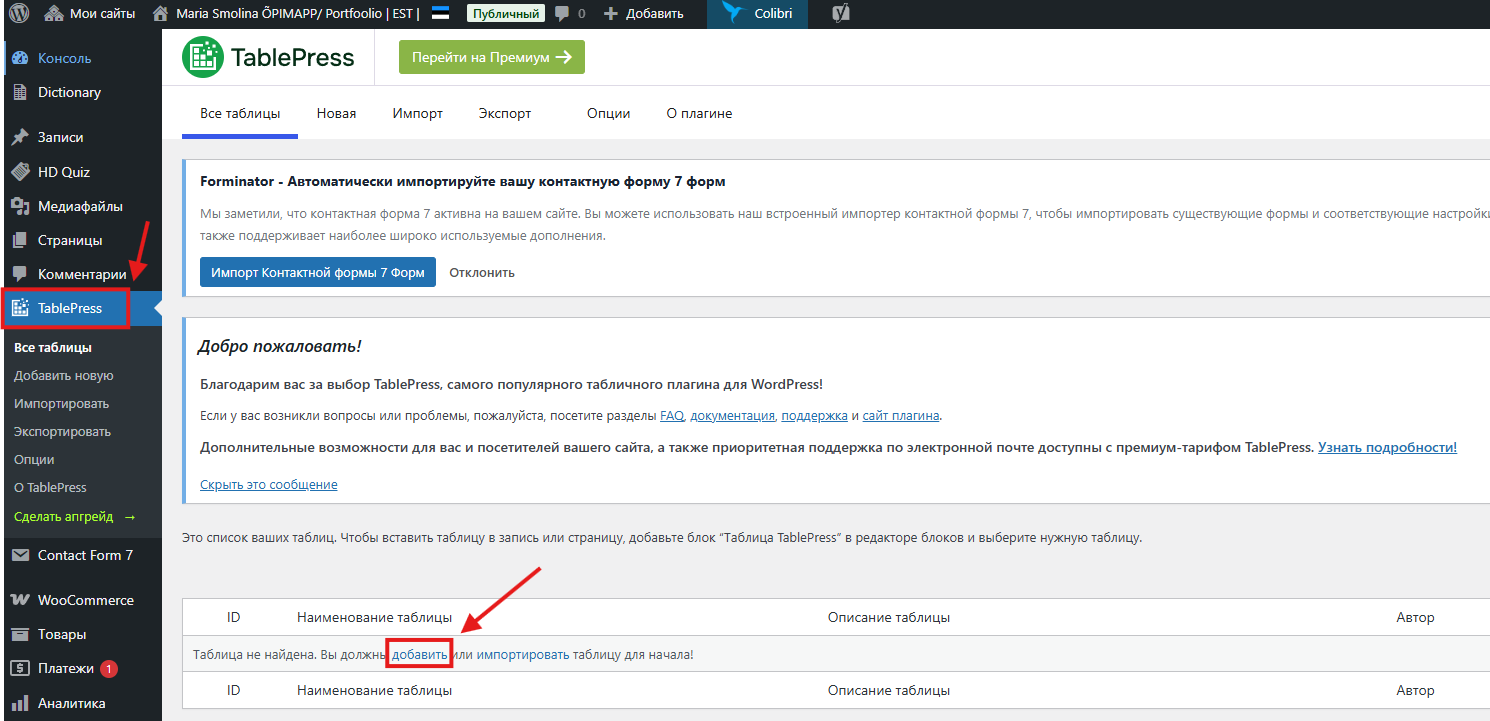Click Импорт Контактной формы 7 Форм button
This screenshot has height=721, width=1490.
point(318,272)
